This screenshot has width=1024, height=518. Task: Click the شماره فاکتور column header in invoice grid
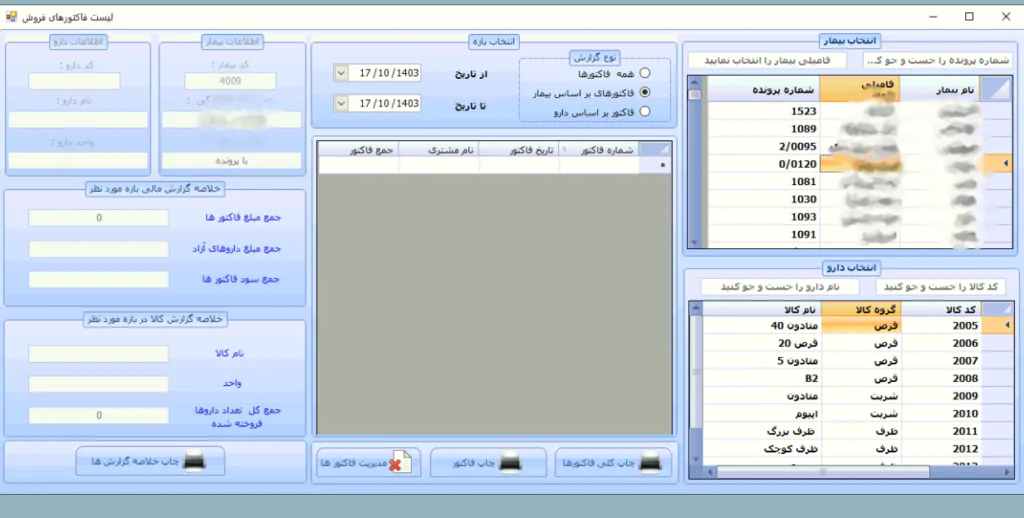click(602, 149)
